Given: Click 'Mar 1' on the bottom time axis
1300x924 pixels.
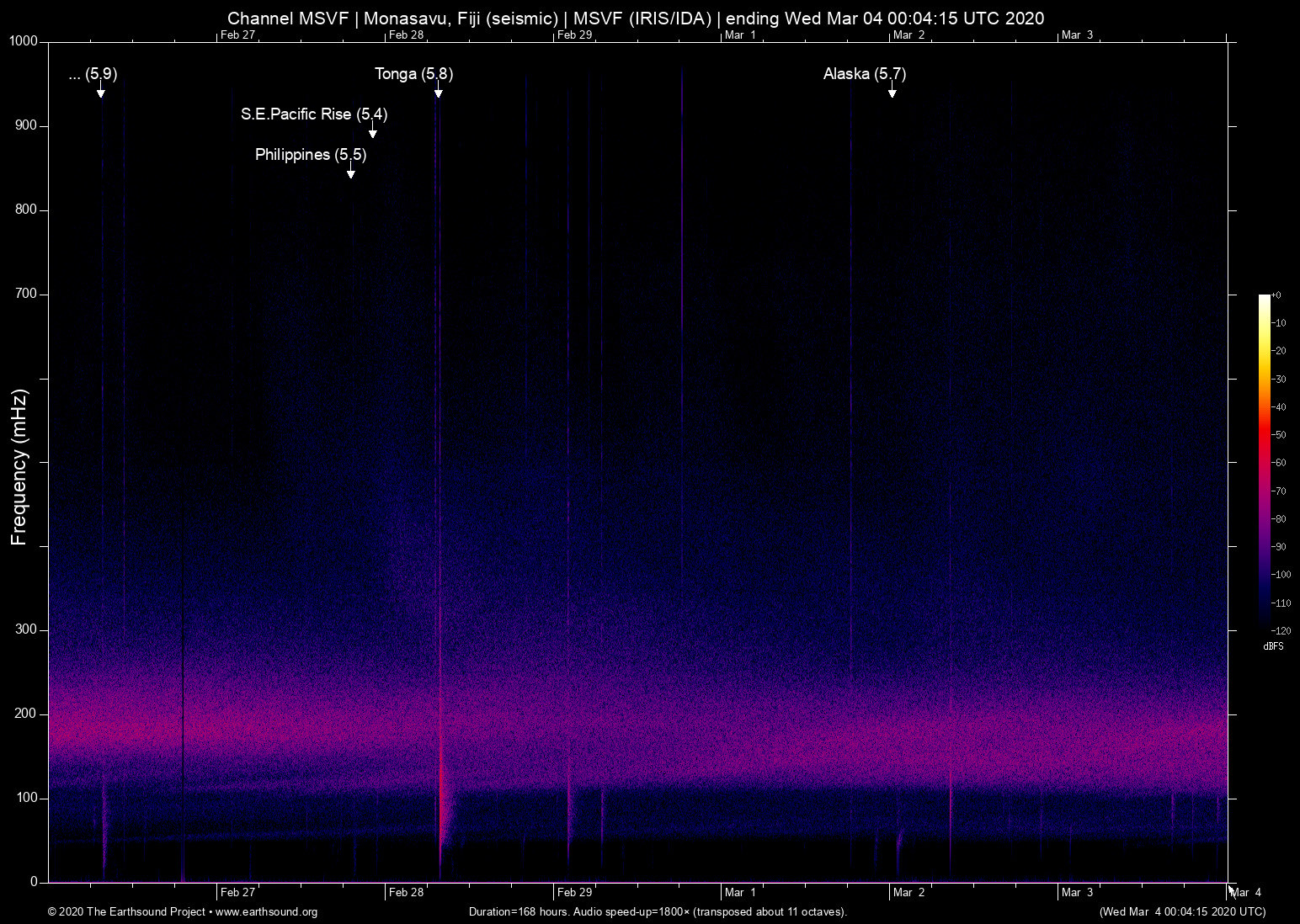Looking at the screenshot, I should tap(740, 893).
